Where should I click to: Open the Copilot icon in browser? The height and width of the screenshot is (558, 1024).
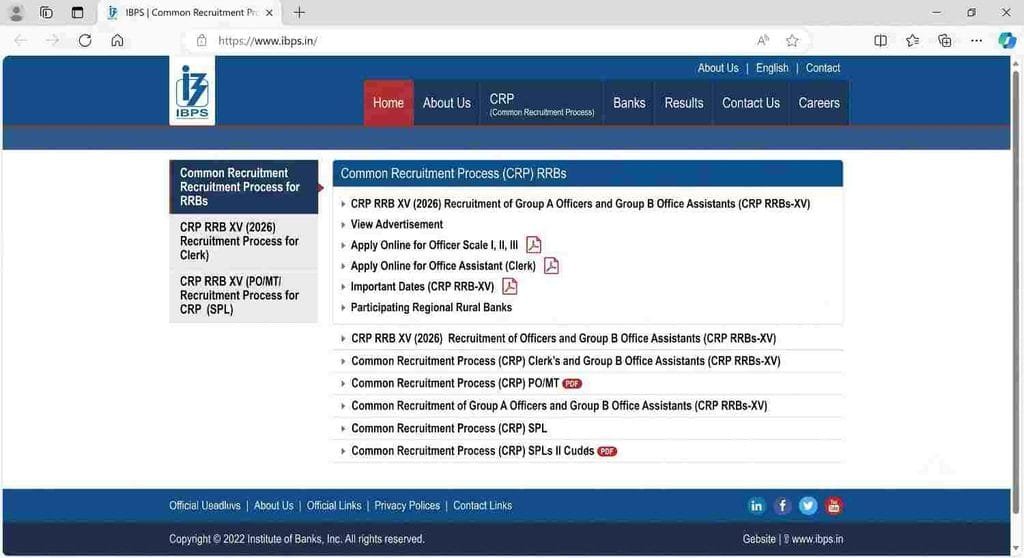(x=1006, y=41)
